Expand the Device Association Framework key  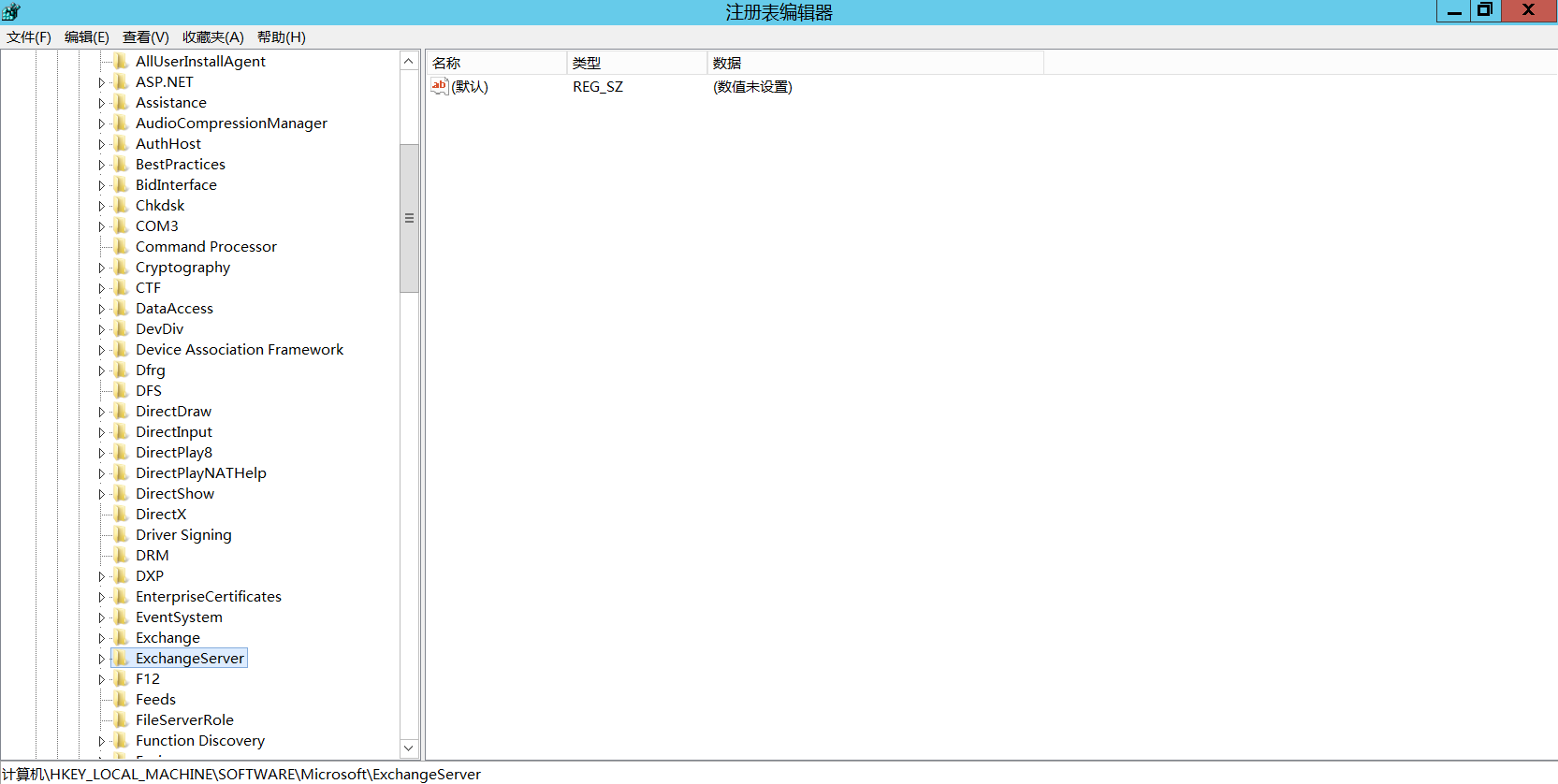(102, 350)
